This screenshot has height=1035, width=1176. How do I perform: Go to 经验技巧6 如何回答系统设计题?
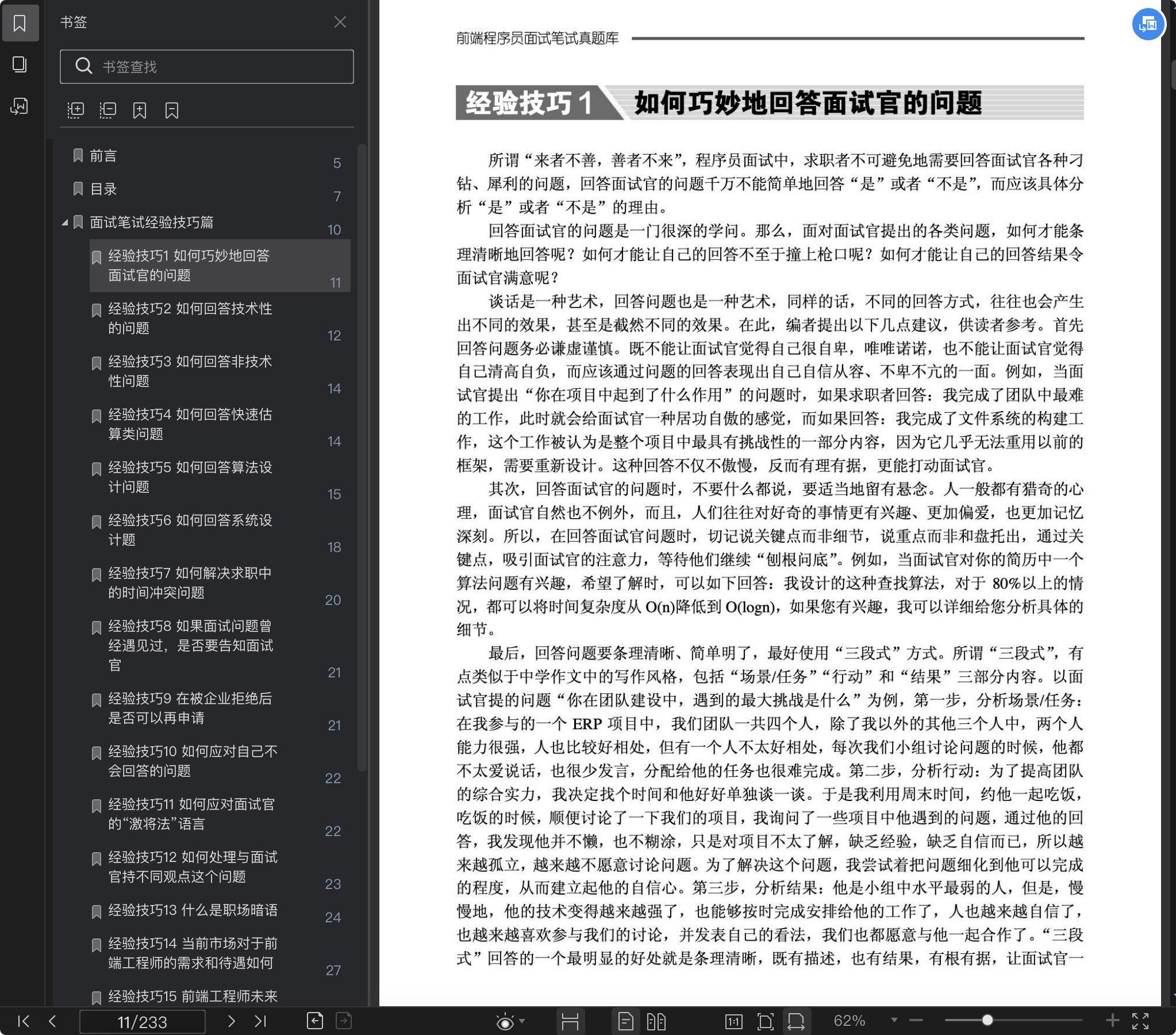(220, 531)
